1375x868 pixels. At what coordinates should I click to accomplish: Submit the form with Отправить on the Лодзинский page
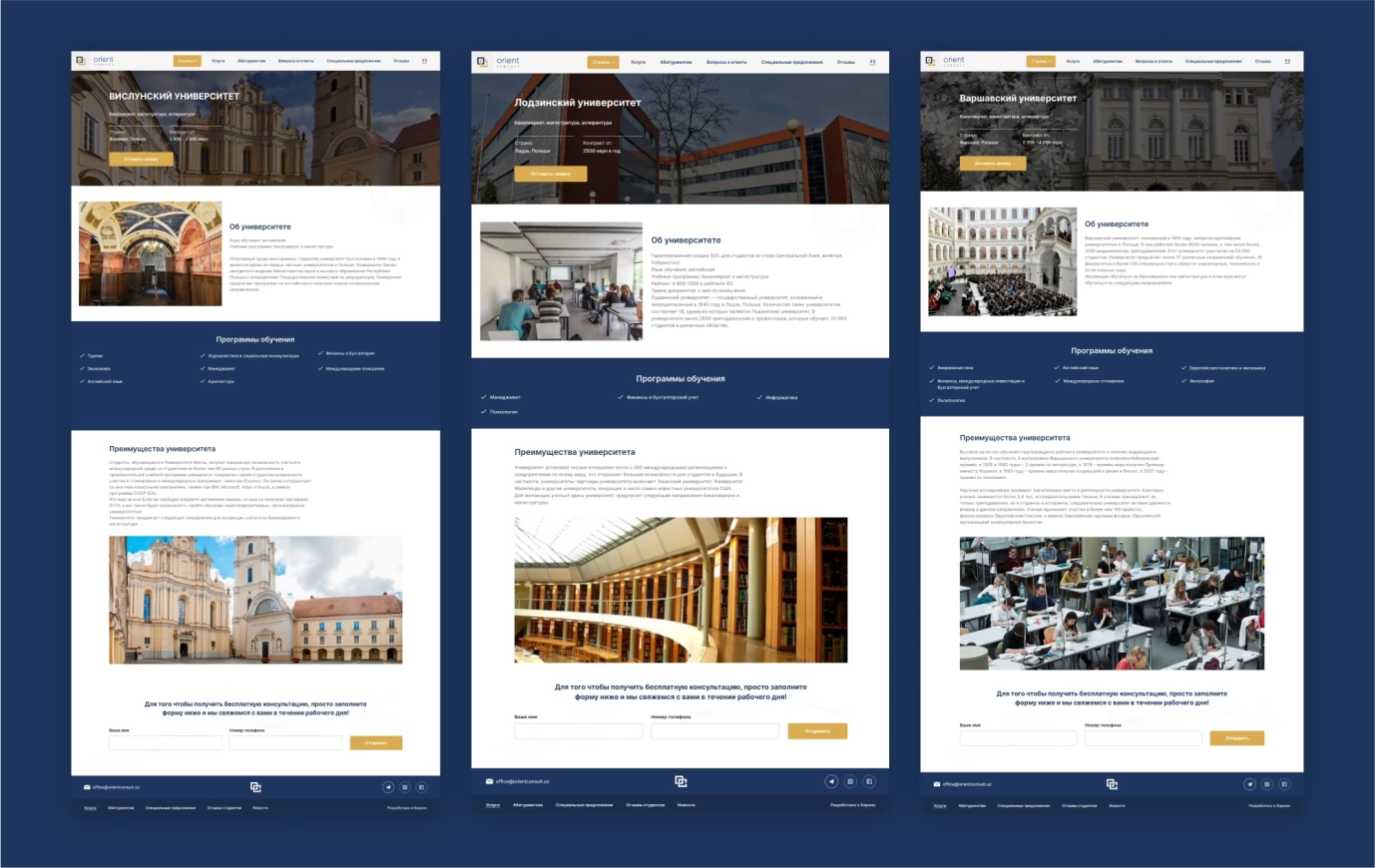tap(817, 731)
